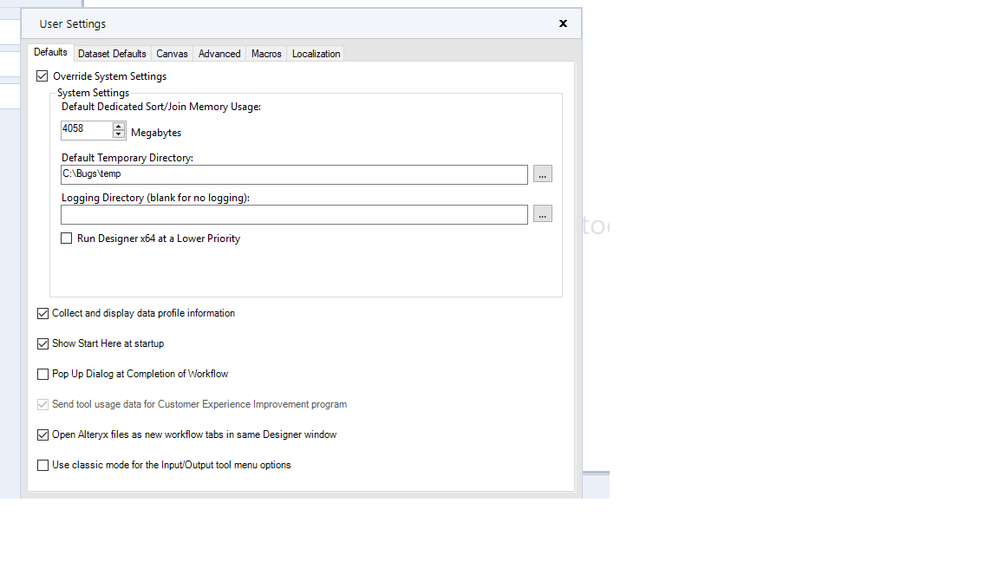This screenshot has height=562, width=999.
Task: Open the Canvas tab
Action: click(x=172, y=54)
